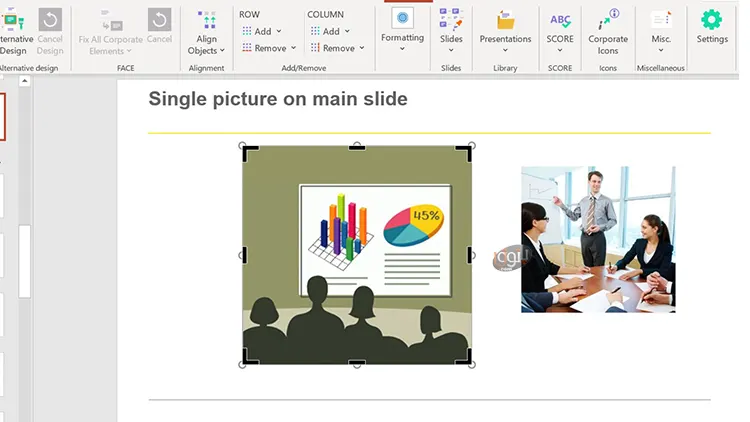Screen dimensions: 750x422
Task: Click the Alternative Design icon
Action: tap(12, 21)
